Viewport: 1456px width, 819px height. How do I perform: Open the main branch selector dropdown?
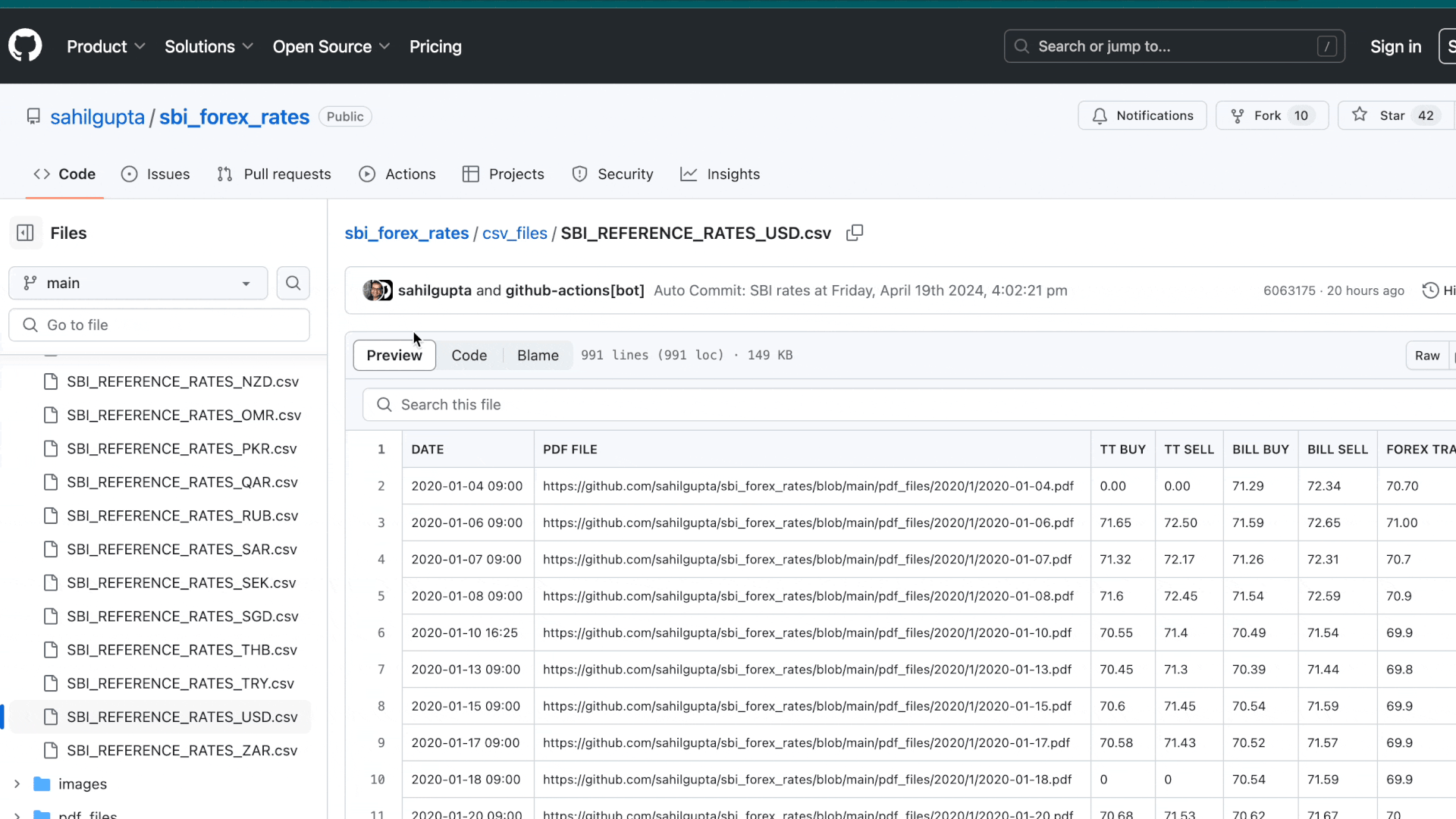tap(138, 283)
